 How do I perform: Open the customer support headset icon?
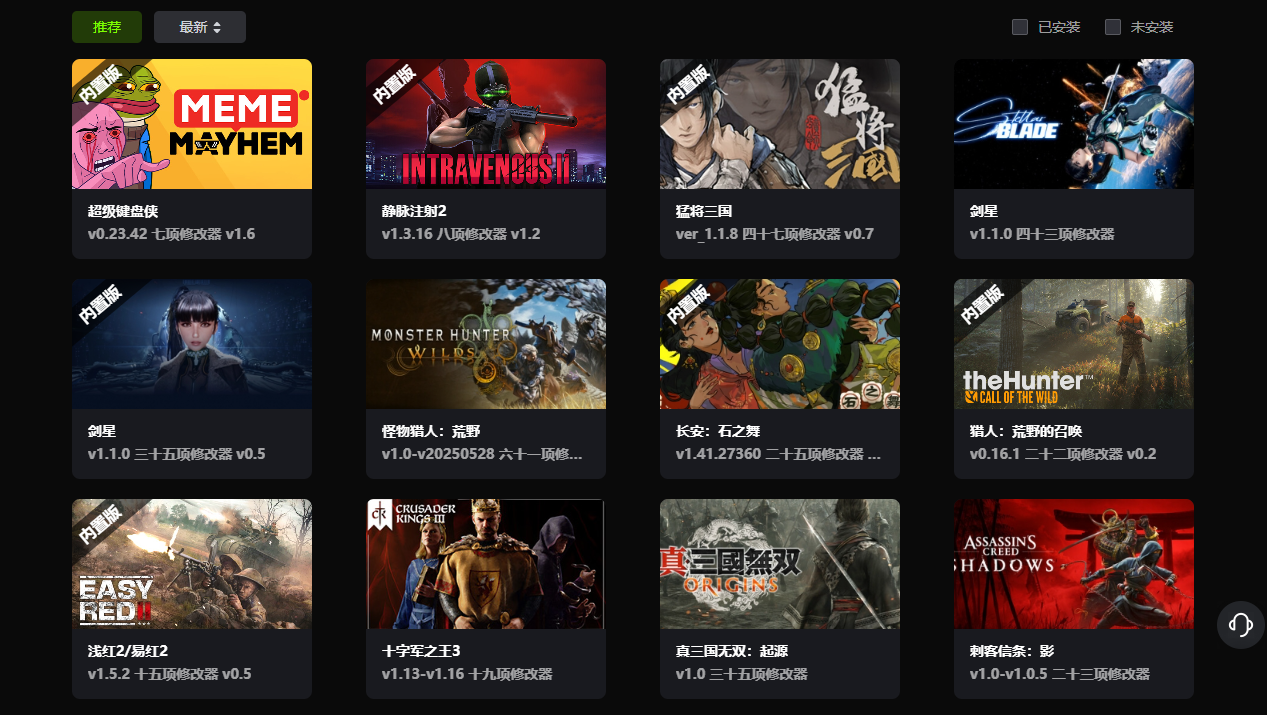[x=1241, y=625]
